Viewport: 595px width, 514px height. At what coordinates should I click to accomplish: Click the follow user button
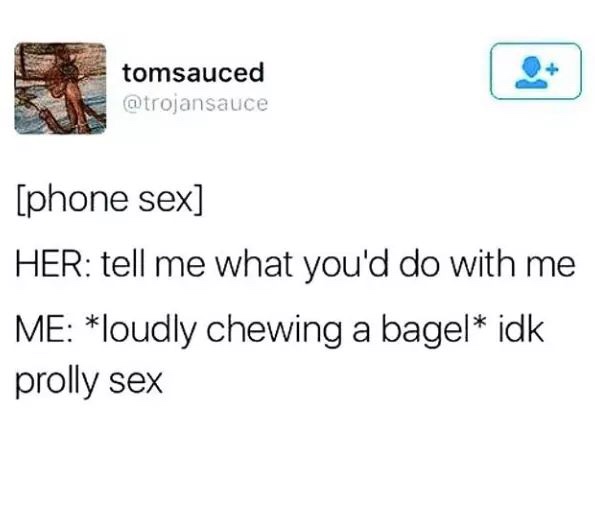[x=535, y=71]
